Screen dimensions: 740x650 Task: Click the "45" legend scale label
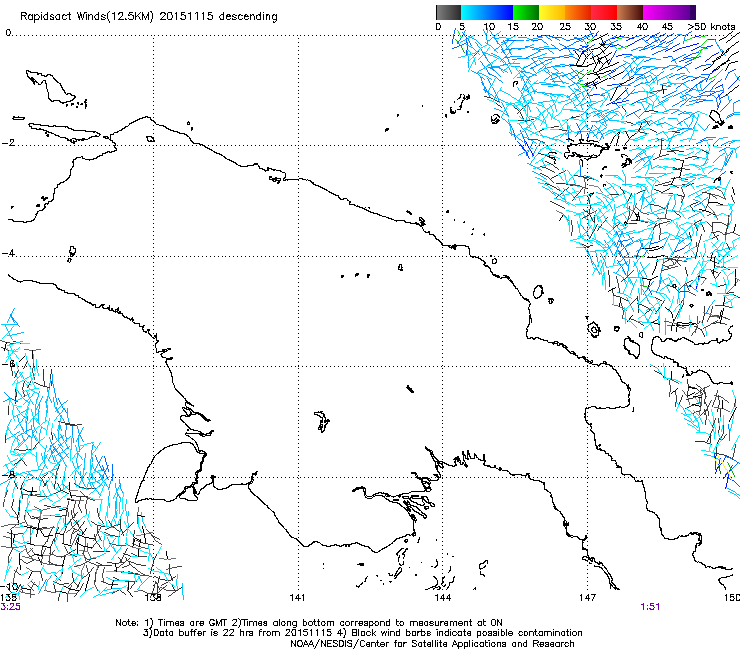click(667, 27)
